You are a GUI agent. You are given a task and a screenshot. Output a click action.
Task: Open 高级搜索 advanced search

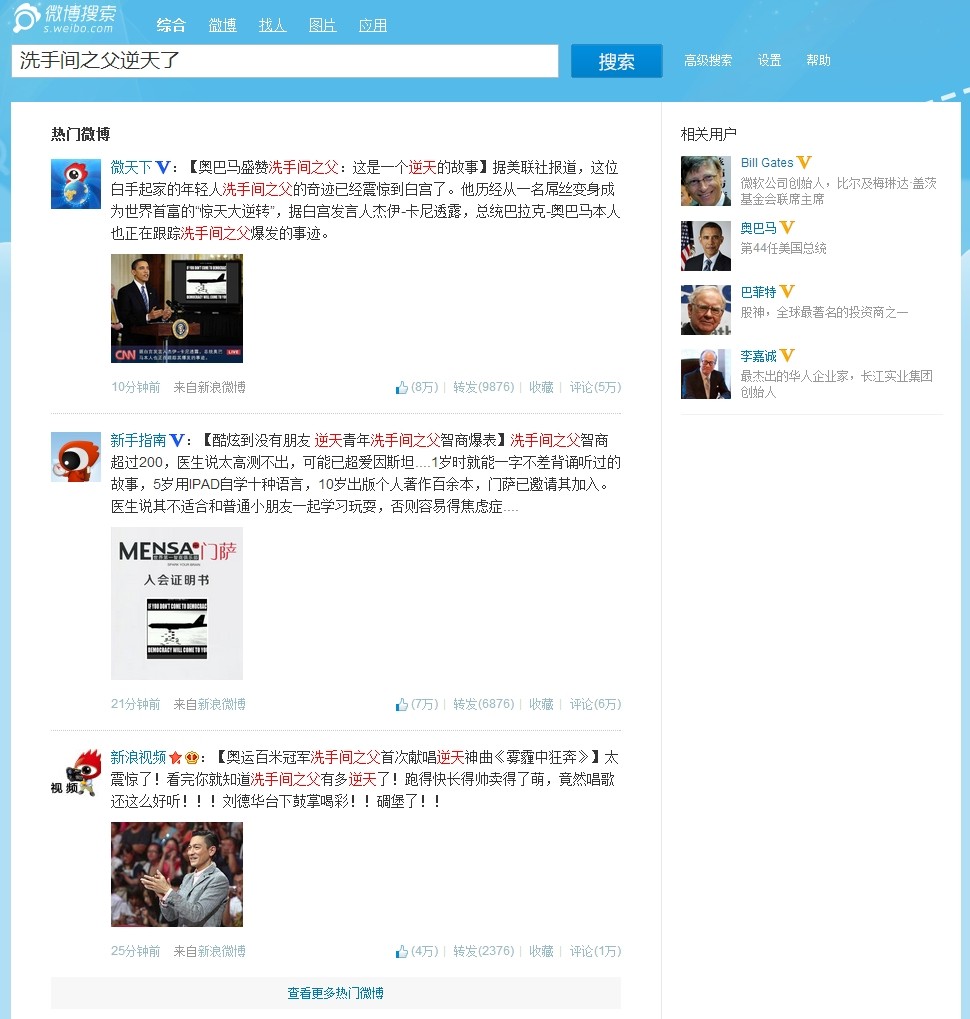pos(708,60)
